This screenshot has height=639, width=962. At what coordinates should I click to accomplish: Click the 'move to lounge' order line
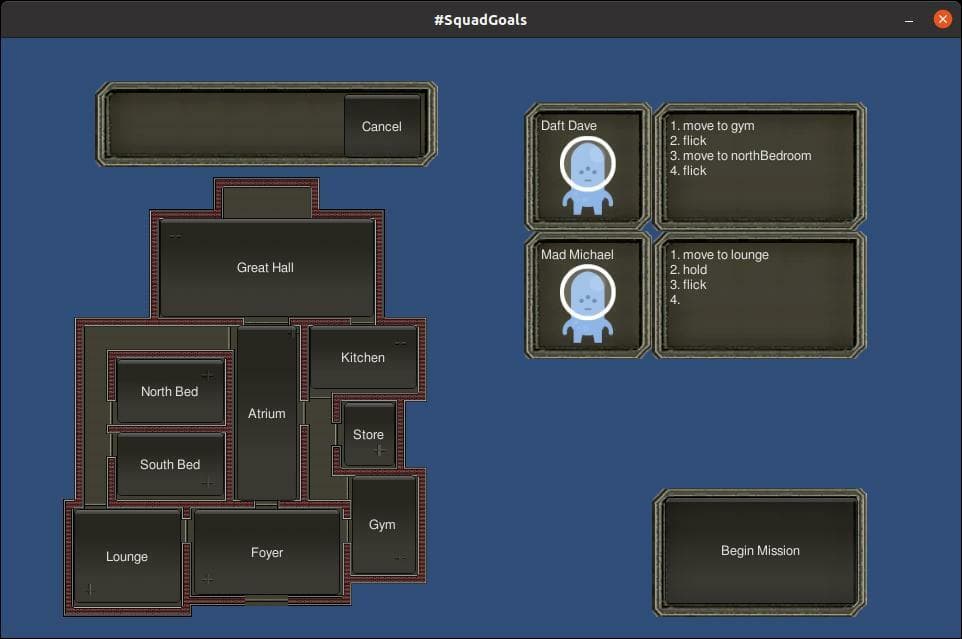coord(719,254)
